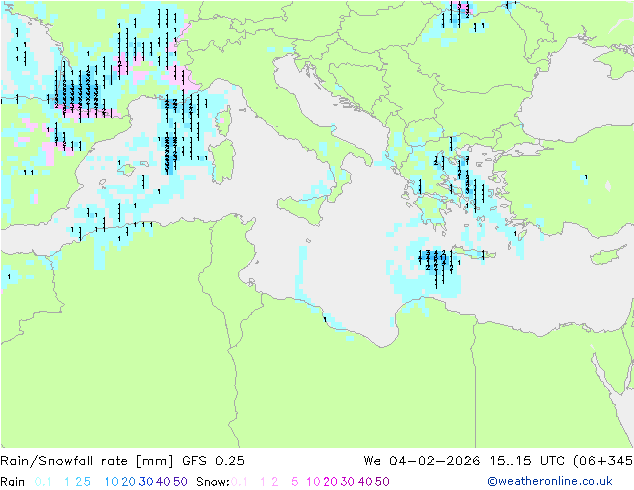Select the Snow legend value 50
The width and height of the screenshot is (634, 490).
[x=383, y=482]
